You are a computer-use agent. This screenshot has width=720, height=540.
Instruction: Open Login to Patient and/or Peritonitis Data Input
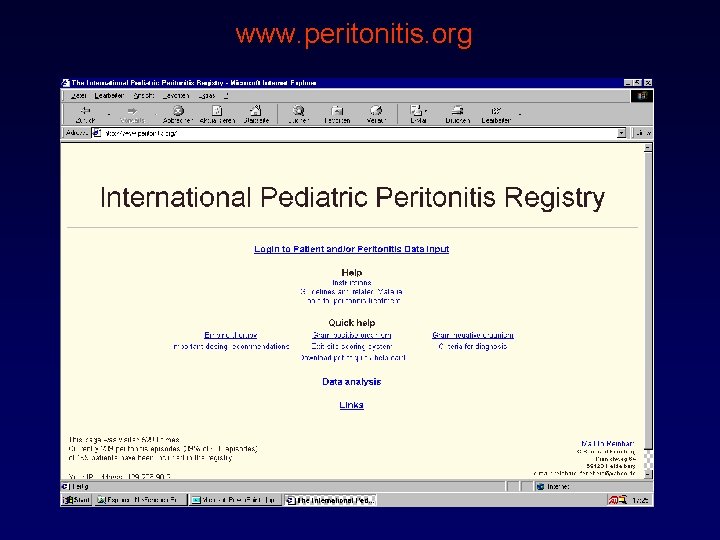pos(352,249)
